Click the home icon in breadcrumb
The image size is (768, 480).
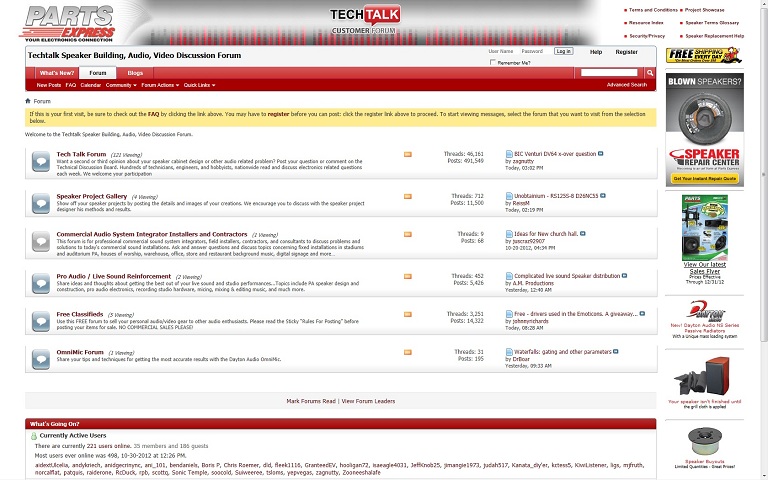pos(28,101)
